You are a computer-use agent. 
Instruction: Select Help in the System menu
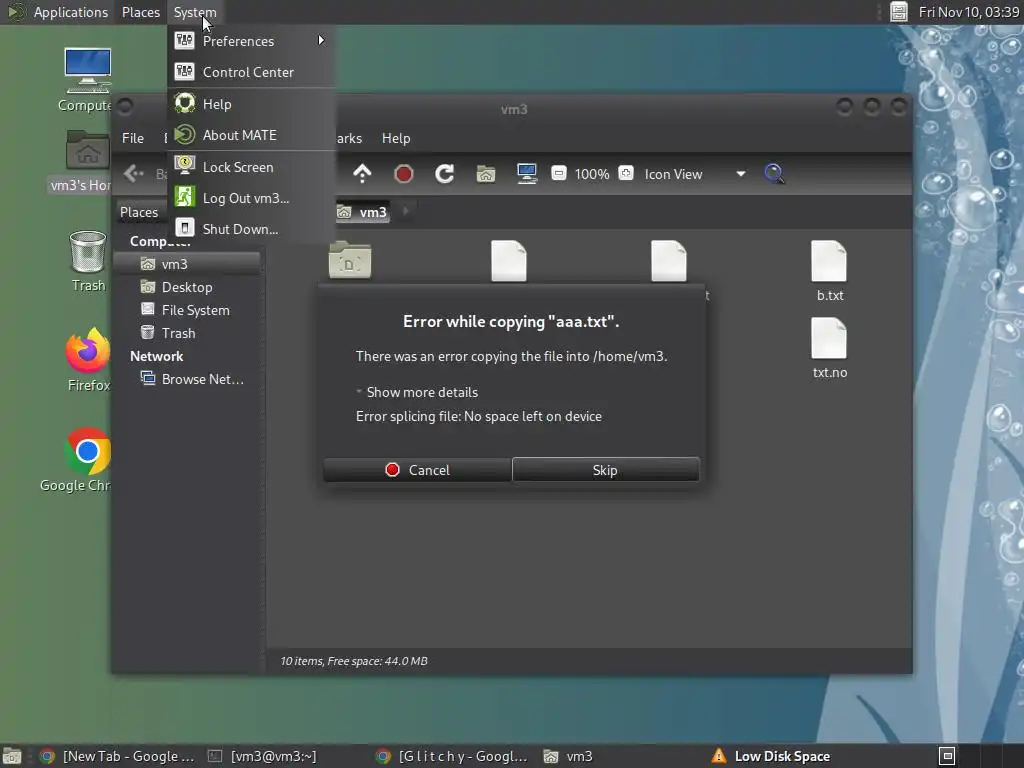click(x=251, y=104)
